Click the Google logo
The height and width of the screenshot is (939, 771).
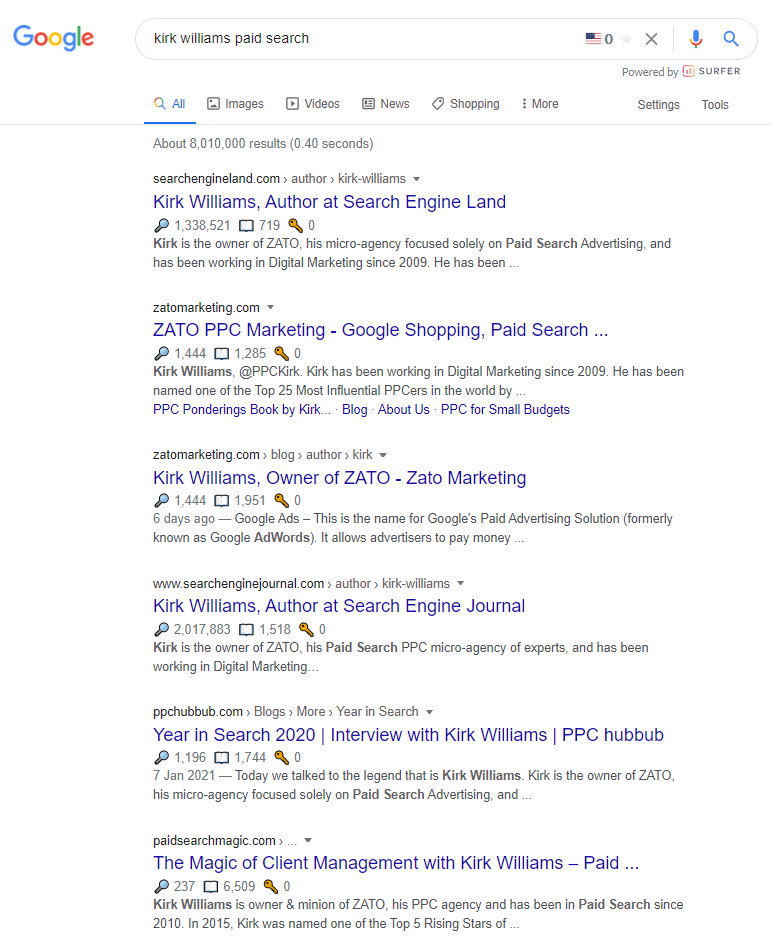pyautogui.click(x=53, y=38)
